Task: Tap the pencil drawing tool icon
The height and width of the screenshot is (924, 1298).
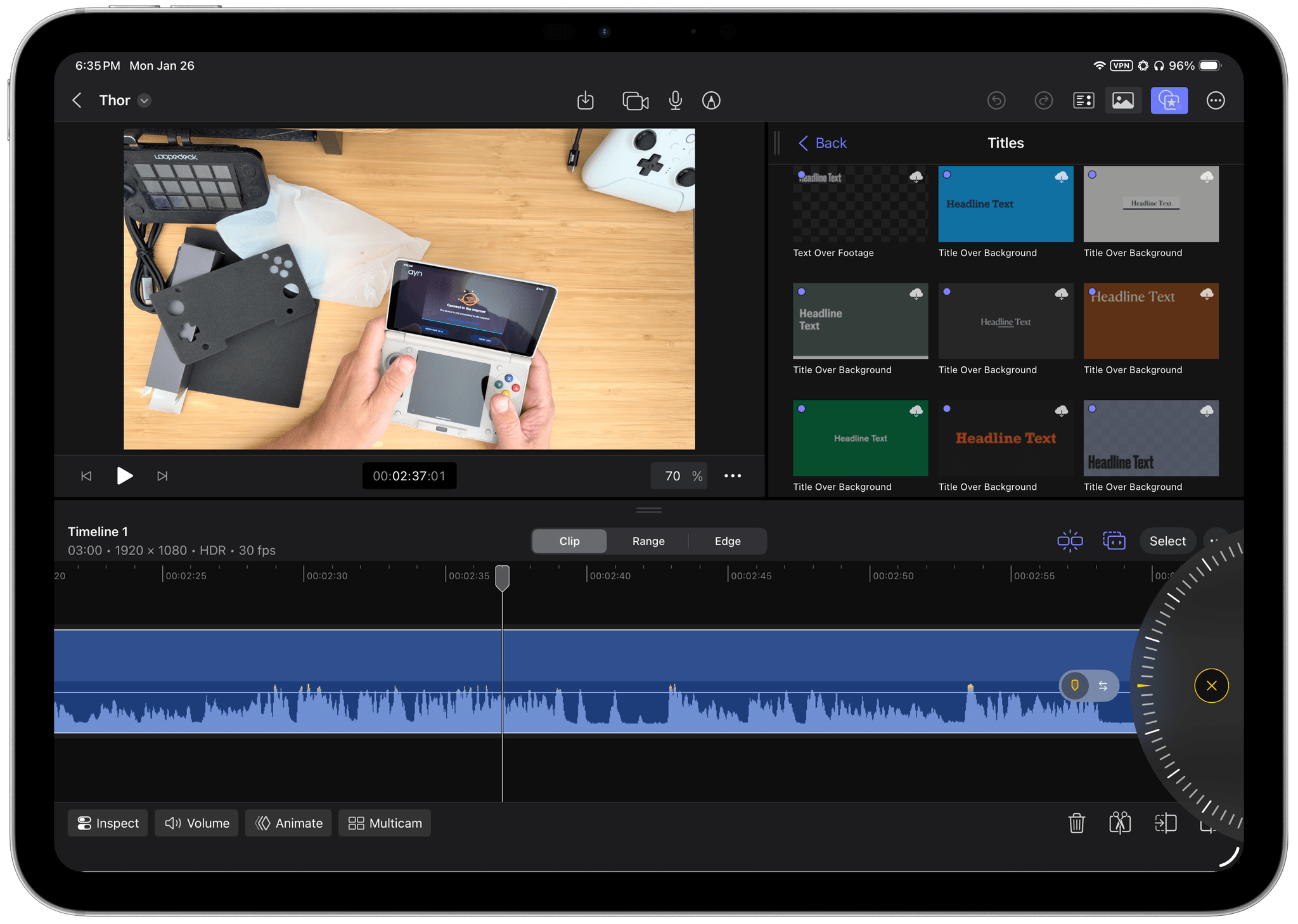Action: (710, 100)
